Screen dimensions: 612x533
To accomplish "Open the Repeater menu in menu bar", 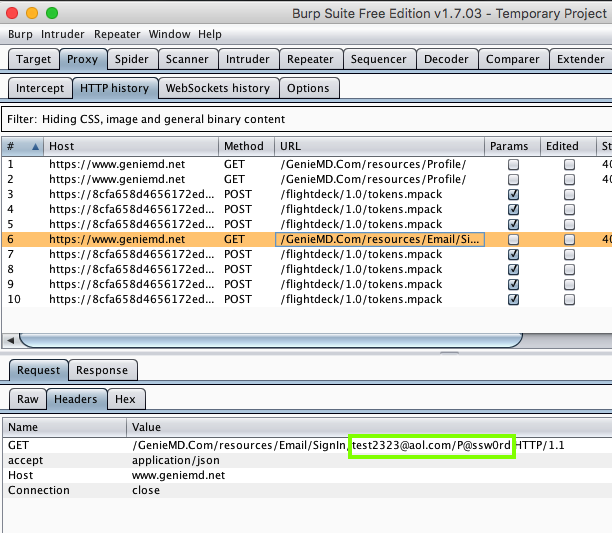I will tap(117, 34).
